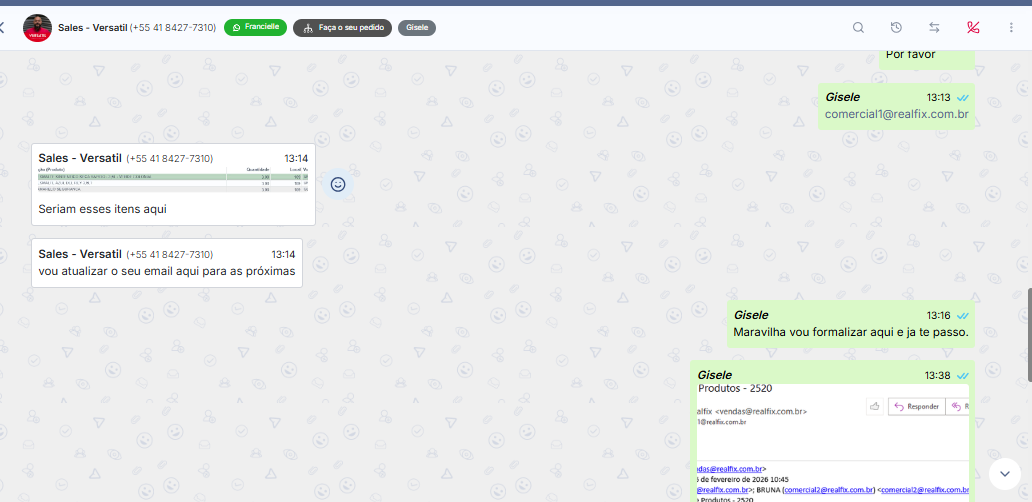Click the Faça o seu pedido tag
Image resolution: width=1032 pixels, height=502 pixels.
(342, 28)
